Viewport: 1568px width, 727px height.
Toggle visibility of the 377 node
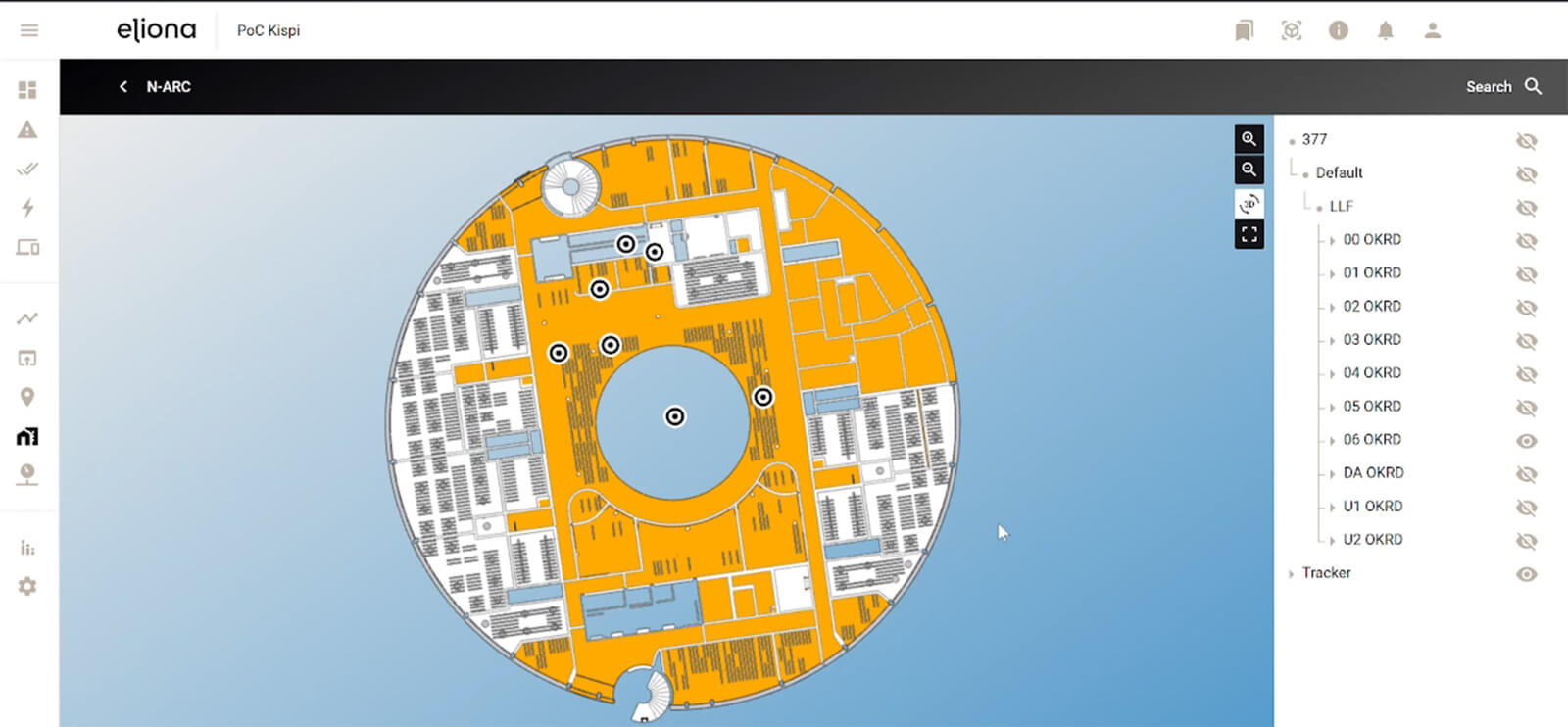click(x=1527, y=141)
